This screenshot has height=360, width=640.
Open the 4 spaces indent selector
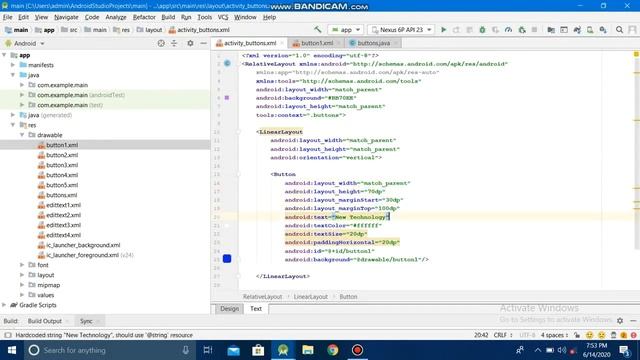554,335
